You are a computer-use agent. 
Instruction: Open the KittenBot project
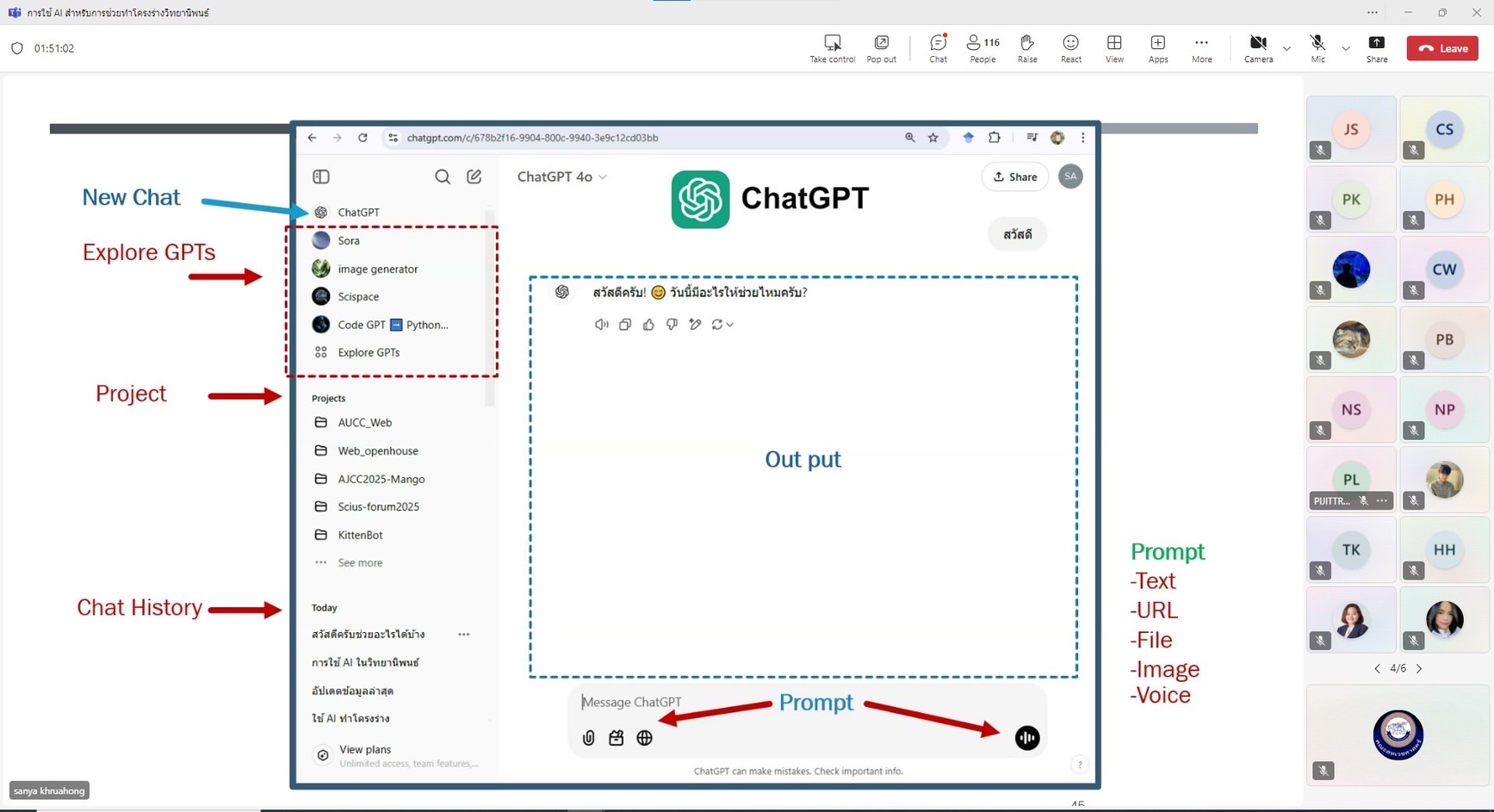[360, 535]
